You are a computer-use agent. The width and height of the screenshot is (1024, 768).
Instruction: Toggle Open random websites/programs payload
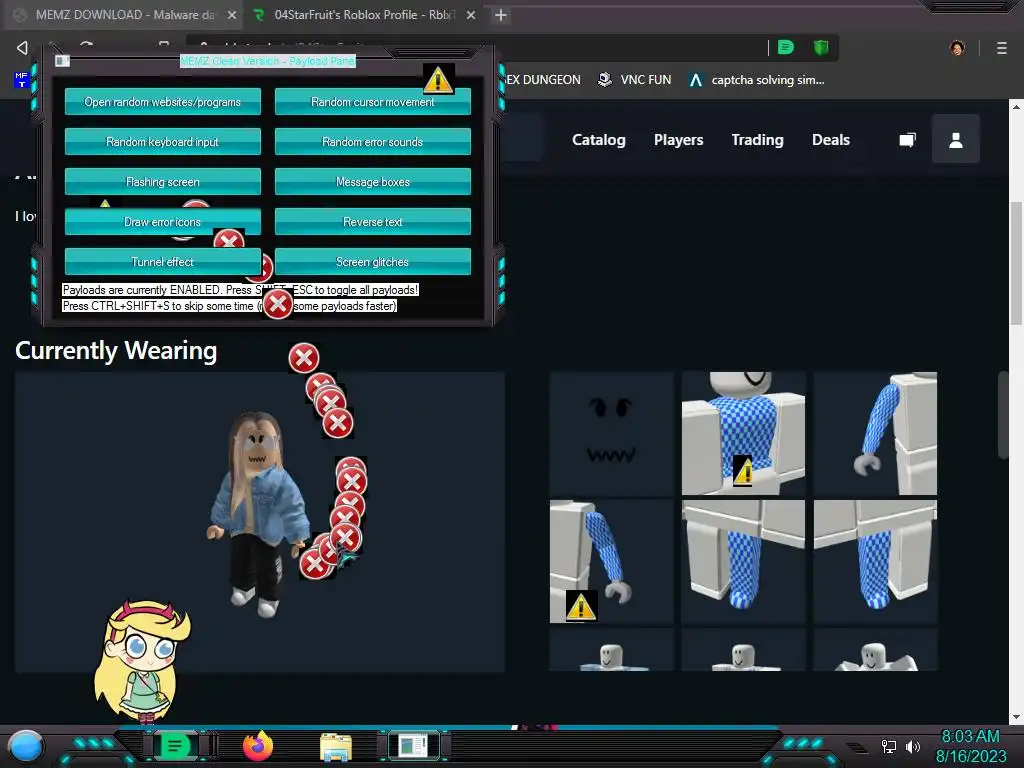[x=163, y=102]
